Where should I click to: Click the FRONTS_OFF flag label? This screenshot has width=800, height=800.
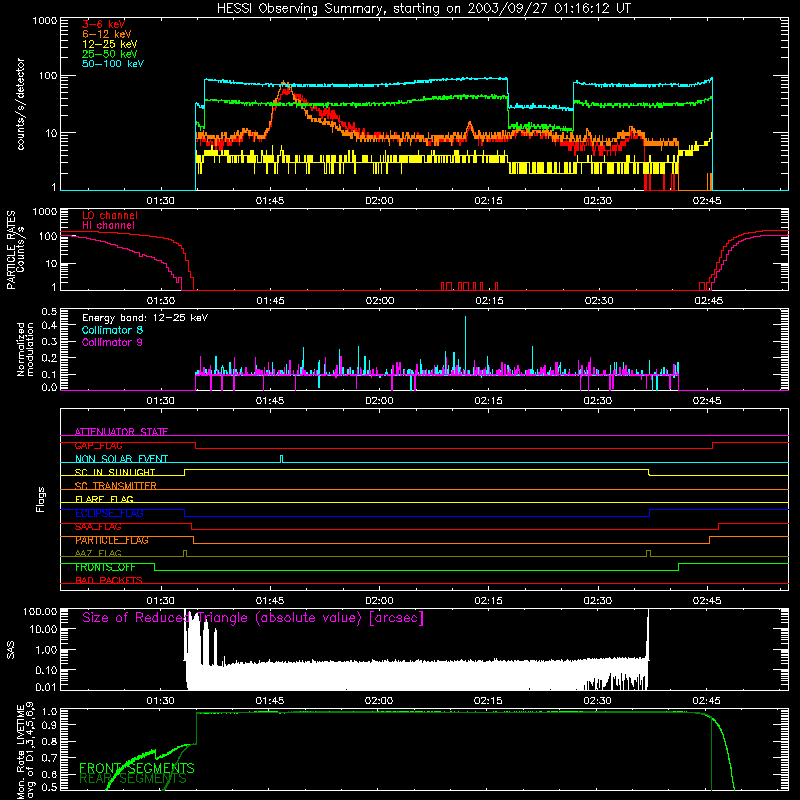coord(105,567)
